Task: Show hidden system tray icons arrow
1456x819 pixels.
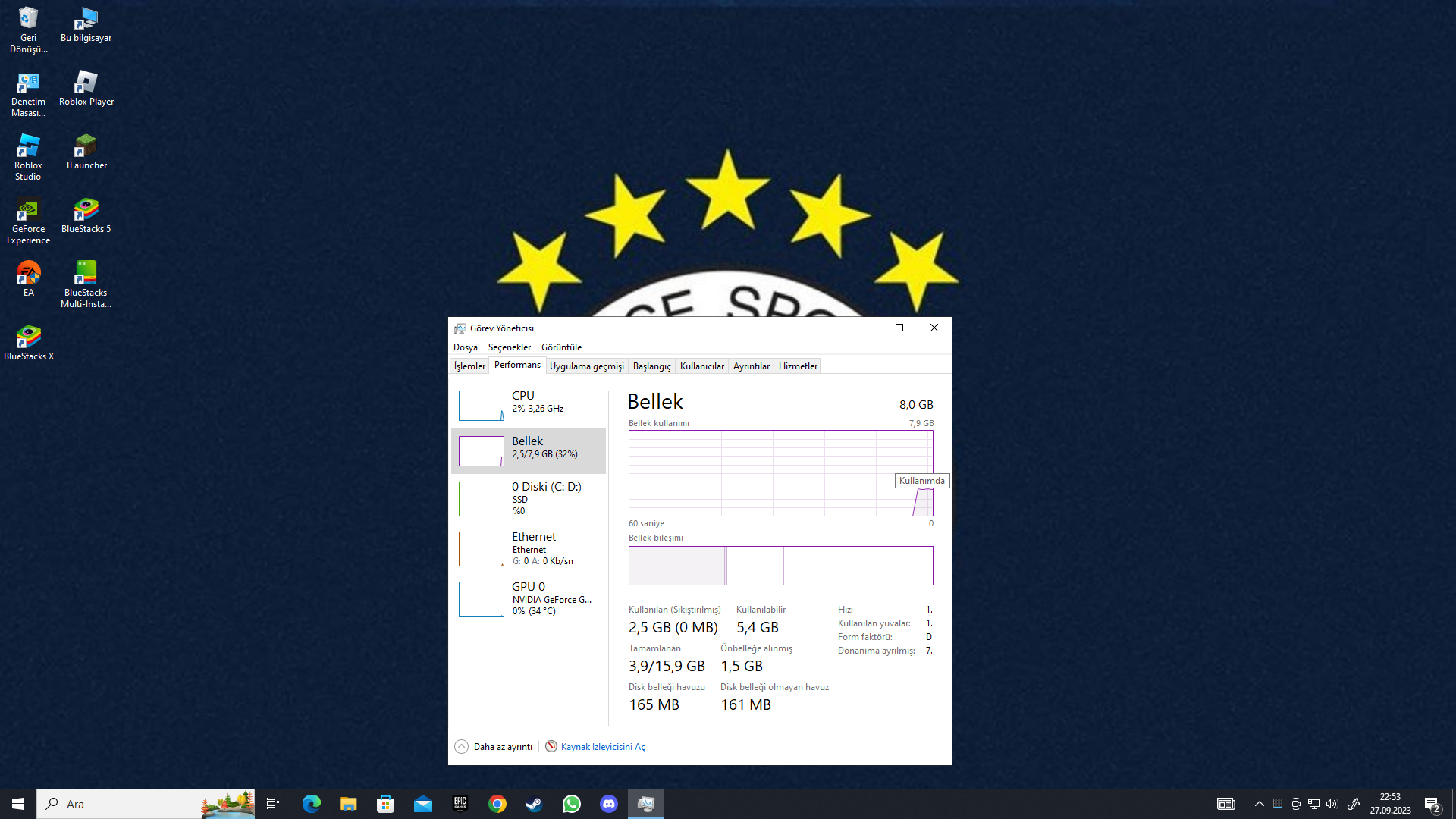Action: click(x=1259, y=804)
